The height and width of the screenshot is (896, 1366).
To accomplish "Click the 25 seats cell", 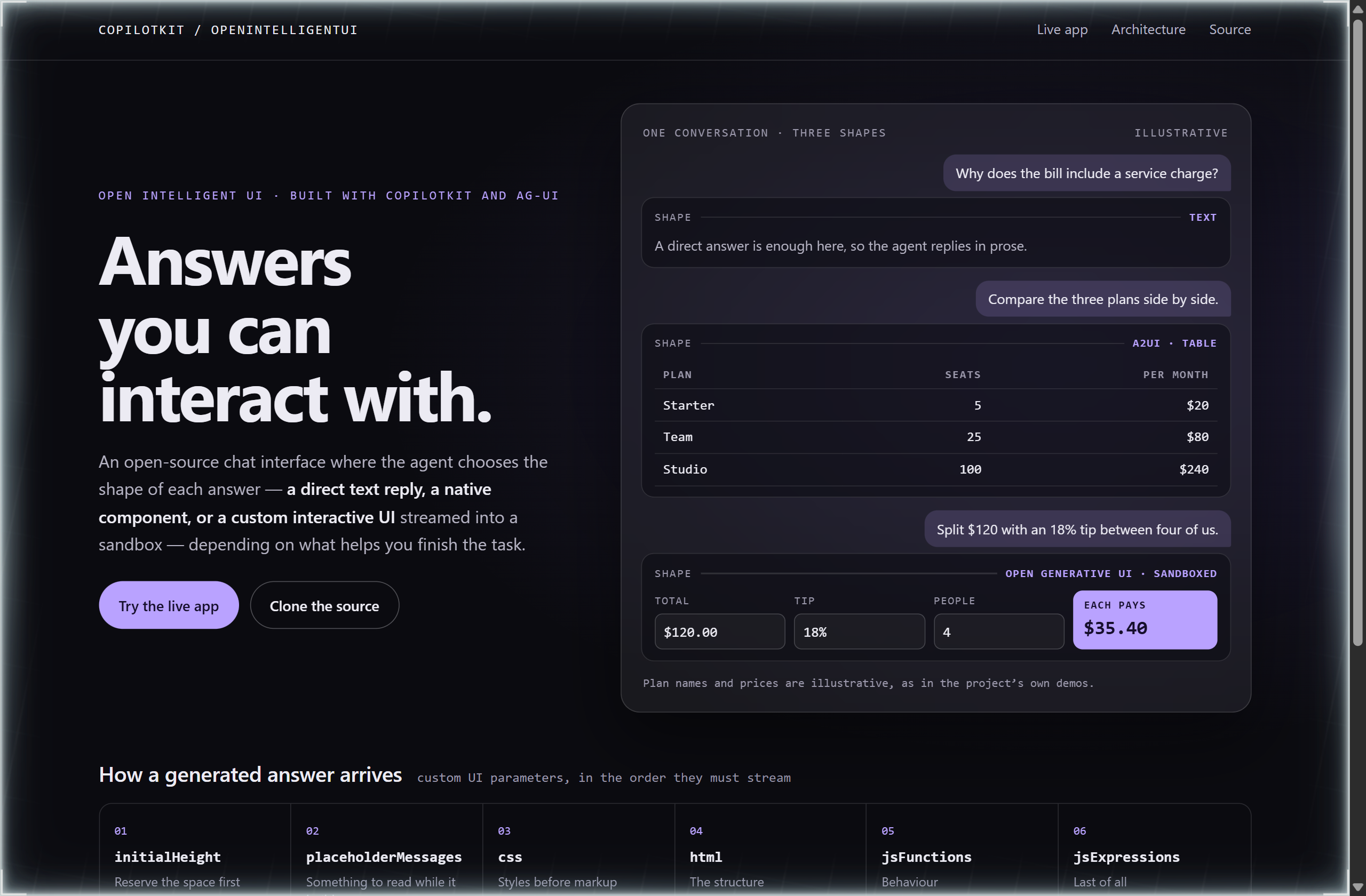I will pyautogui.click(x=973, y=436).
